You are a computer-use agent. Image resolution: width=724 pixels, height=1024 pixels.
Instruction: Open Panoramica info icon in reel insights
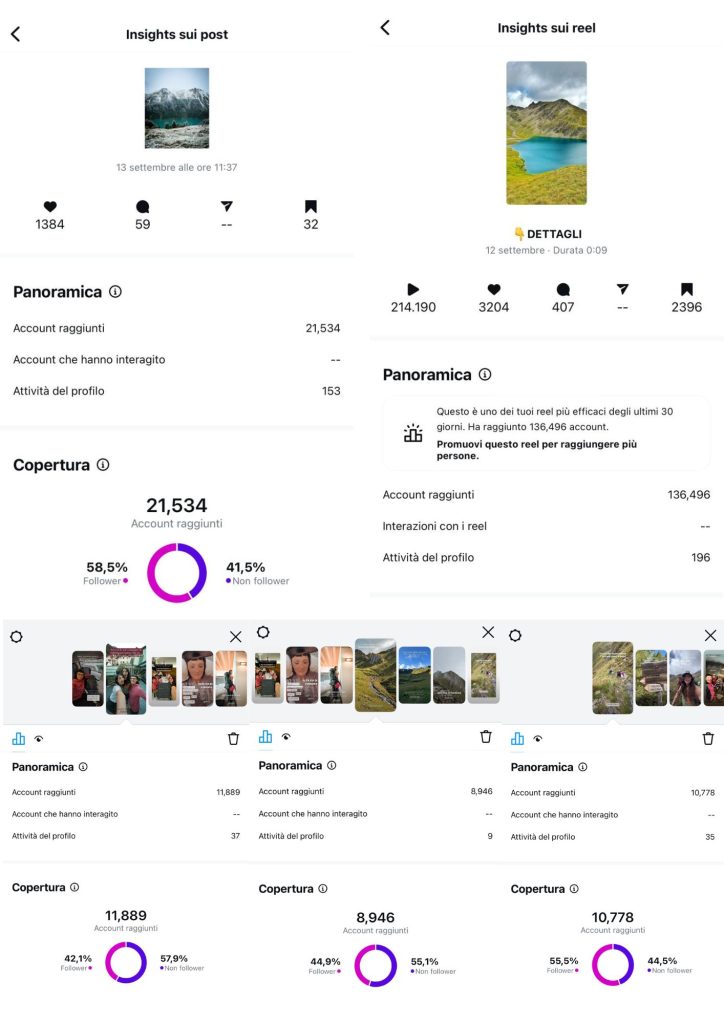[x=485, y=375]
